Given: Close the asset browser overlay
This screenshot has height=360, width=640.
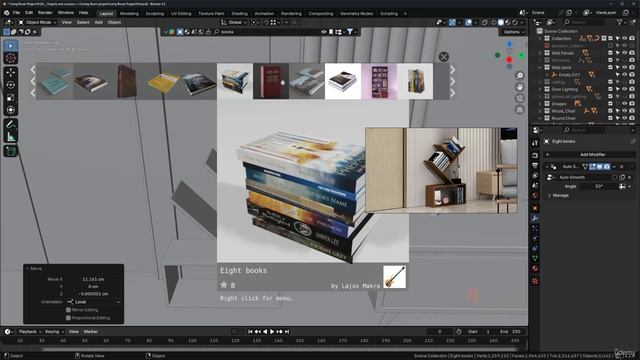Looking at the screenshot, I should [x=444, y=57].
